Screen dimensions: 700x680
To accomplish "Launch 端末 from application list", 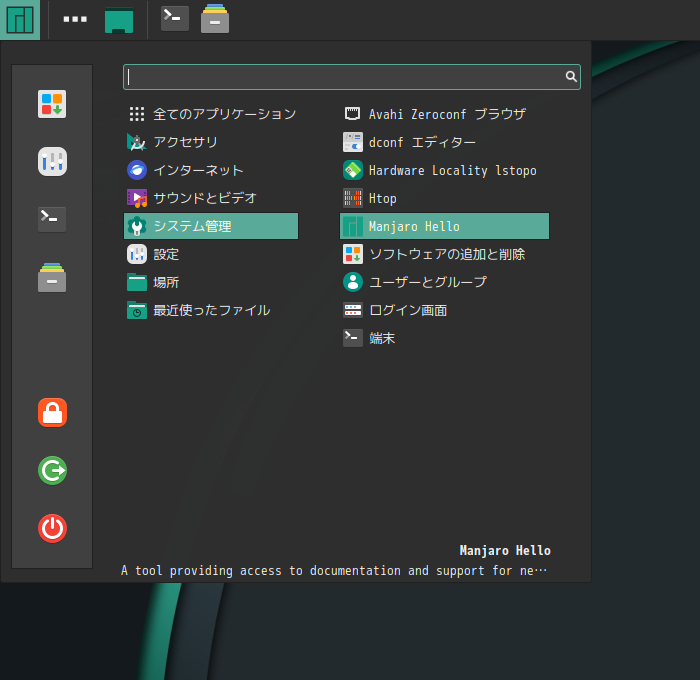I will tap(445, 338).
